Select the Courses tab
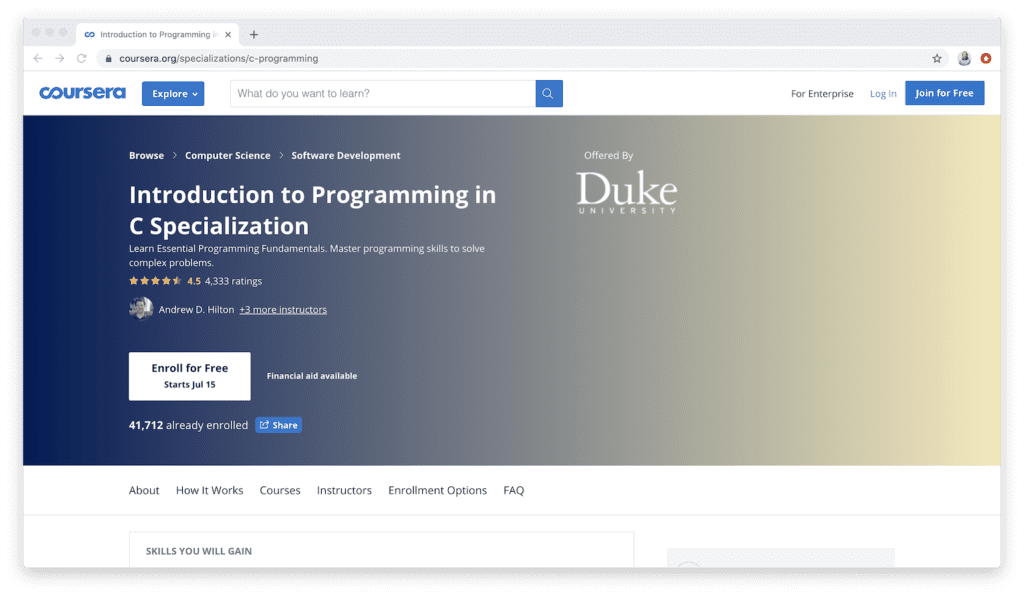 [280, 490]
